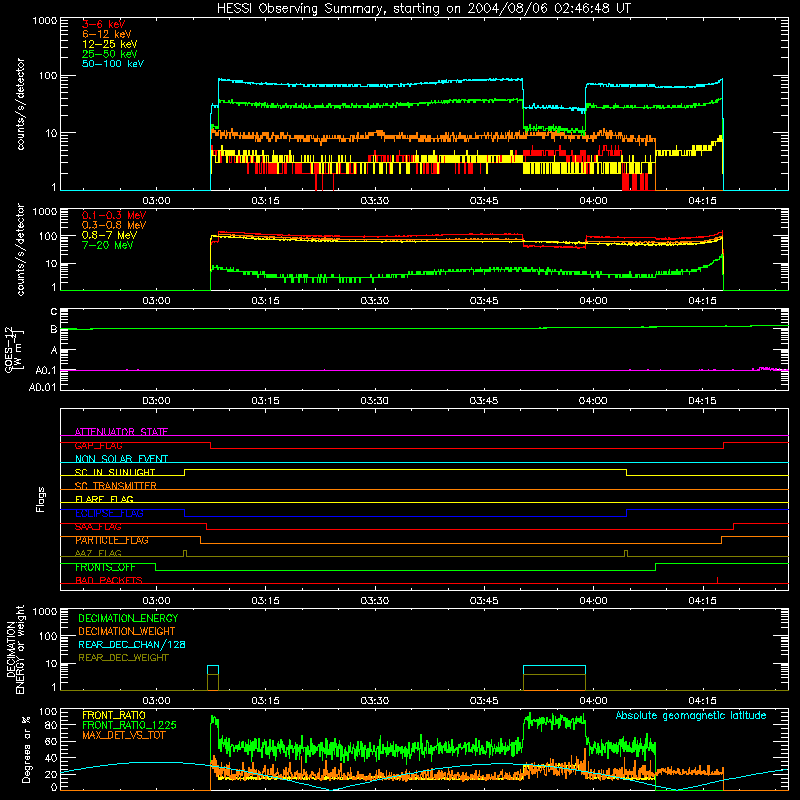The height and width of the screenshot is (800, 800).
Task: Click the green 25-50 keV legend entry
Action: click(x=110, y=54)
